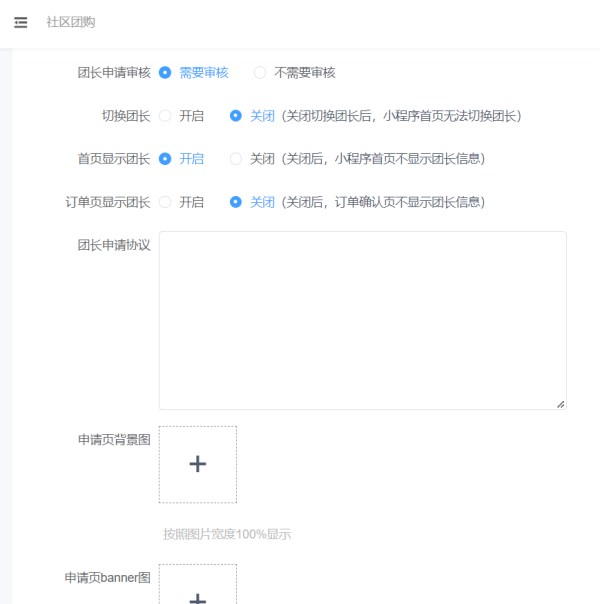Open the 社区团购 breadcrumb title

[x=71, y=22]
